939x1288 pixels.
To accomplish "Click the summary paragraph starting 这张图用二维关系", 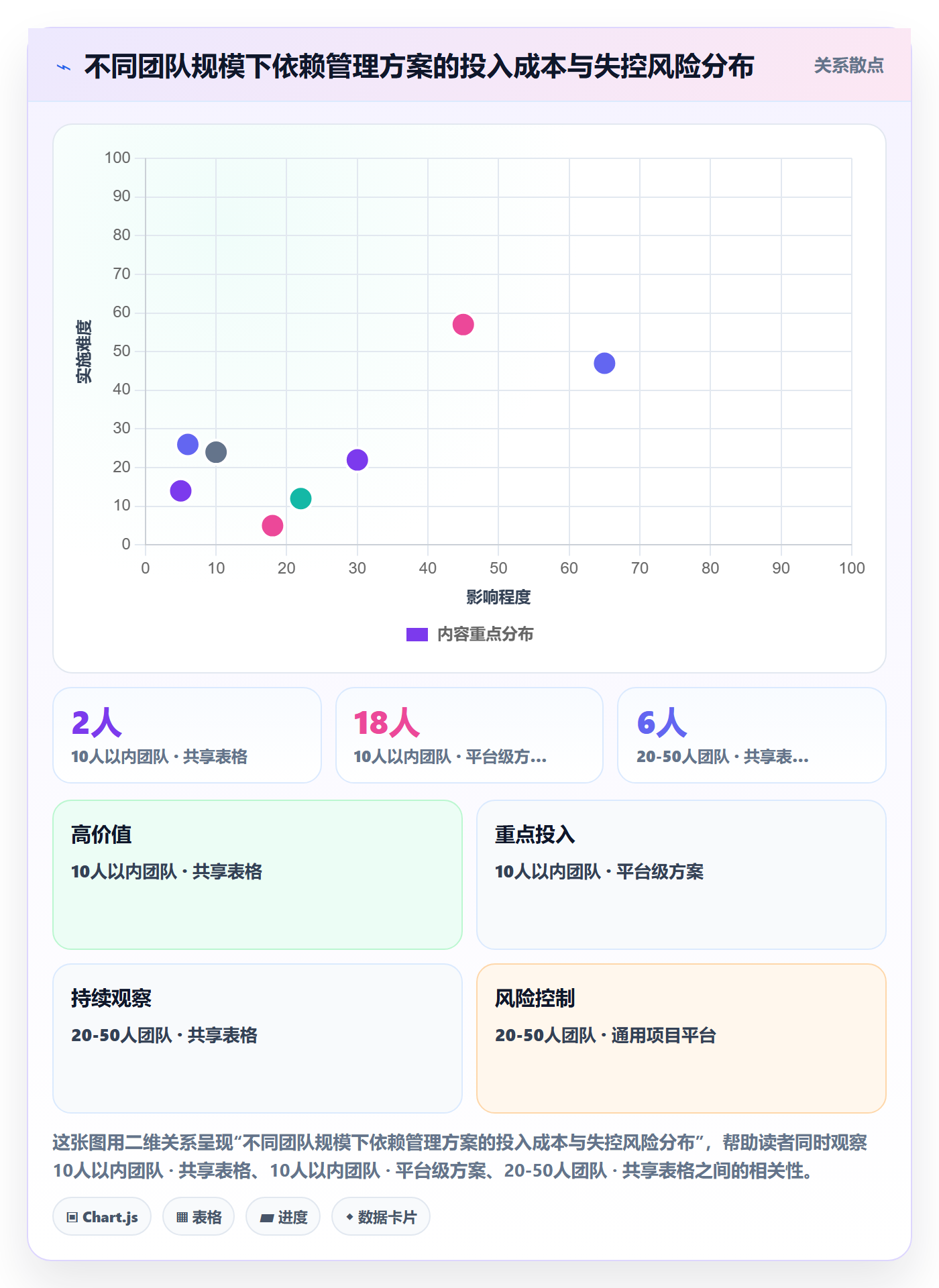I will [460, 1157].
